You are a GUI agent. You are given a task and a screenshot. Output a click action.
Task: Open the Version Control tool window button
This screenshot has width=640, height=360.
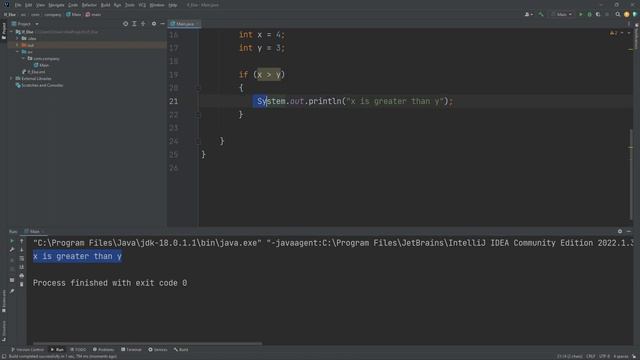tap(27, 349)
